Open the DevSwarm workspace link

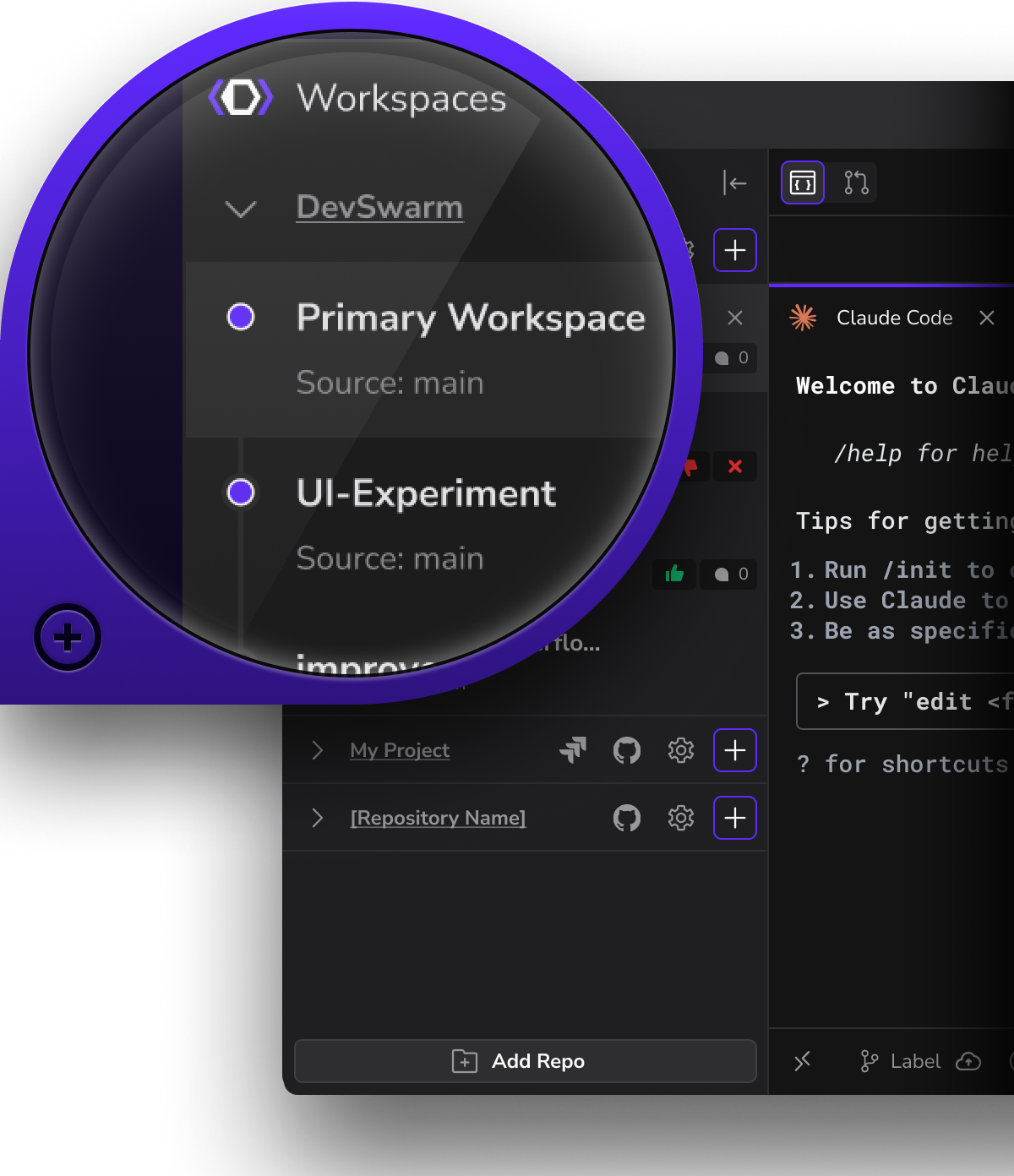tap(379, 208)
